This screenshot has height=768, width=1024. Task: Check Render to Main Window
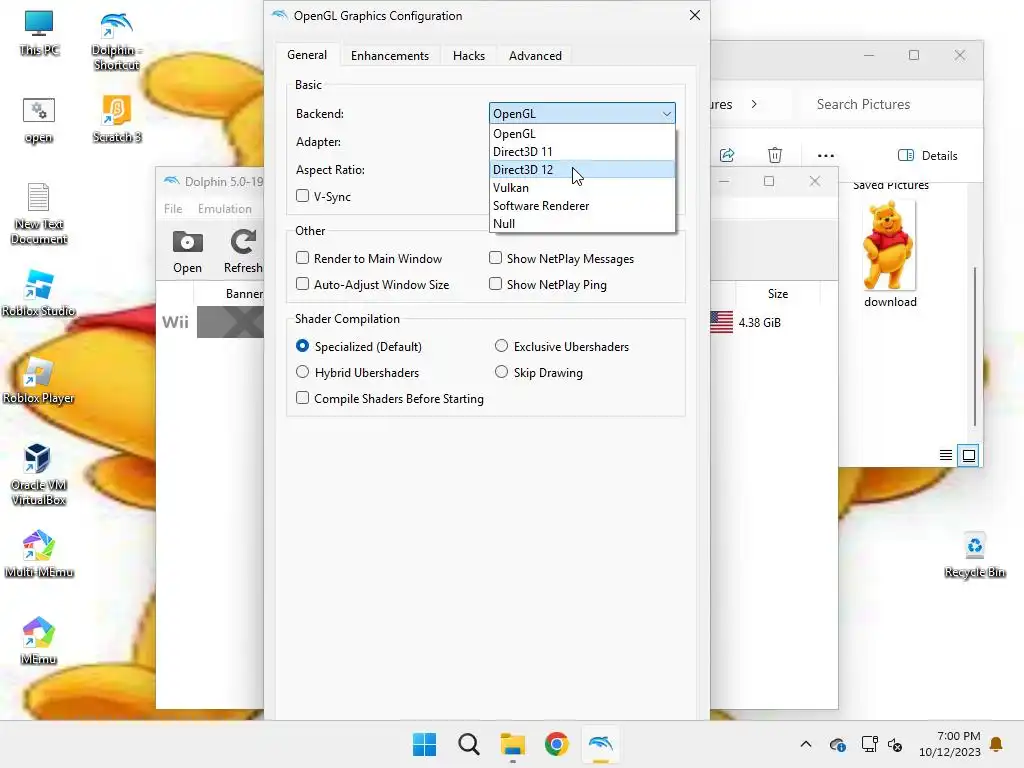[302, 258]
